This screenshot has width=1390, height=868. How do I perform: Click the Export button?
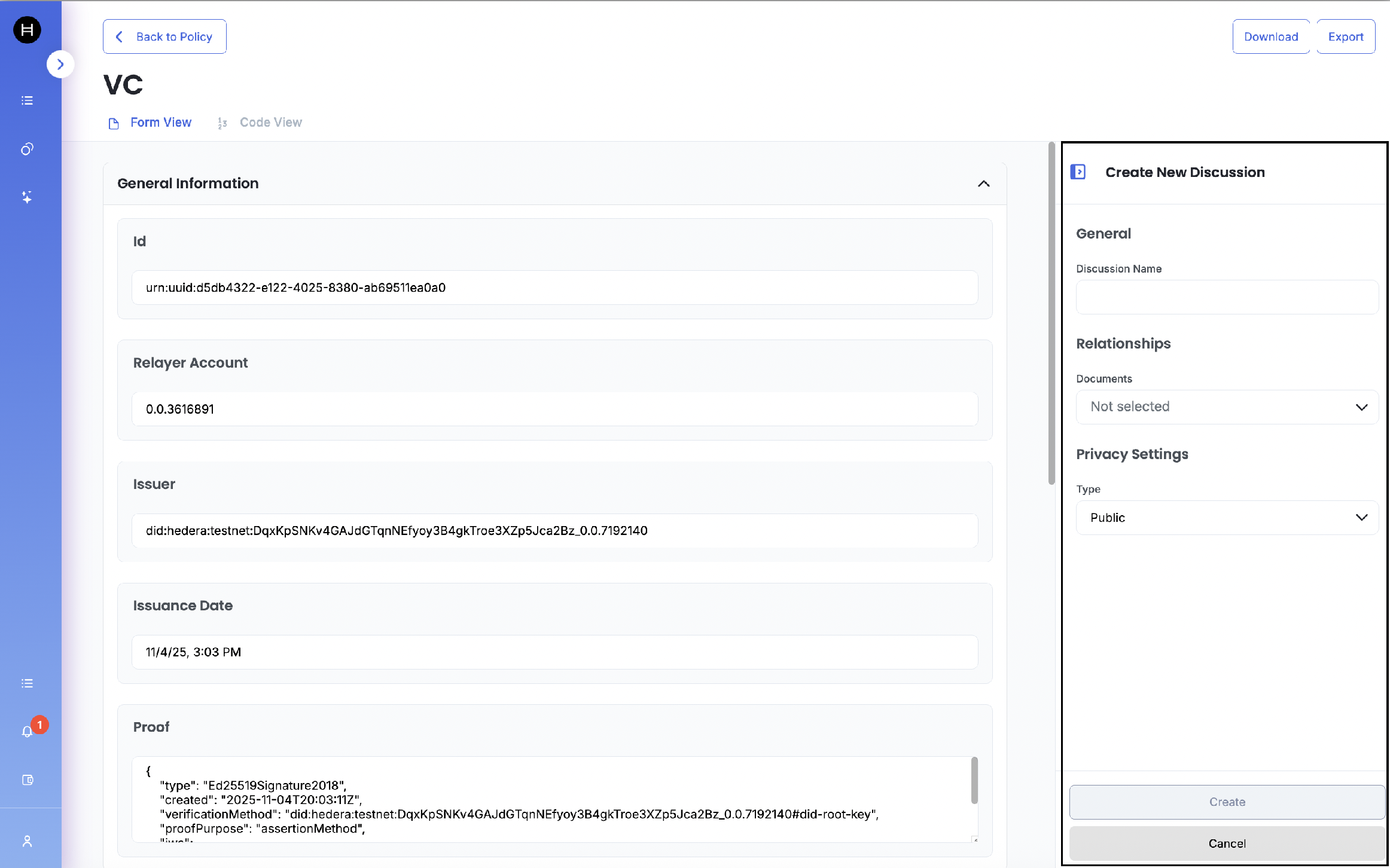coord(1345,36)
